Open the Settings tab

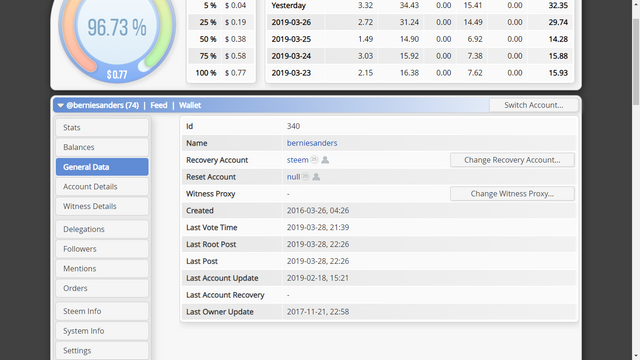tap(102, 351)
